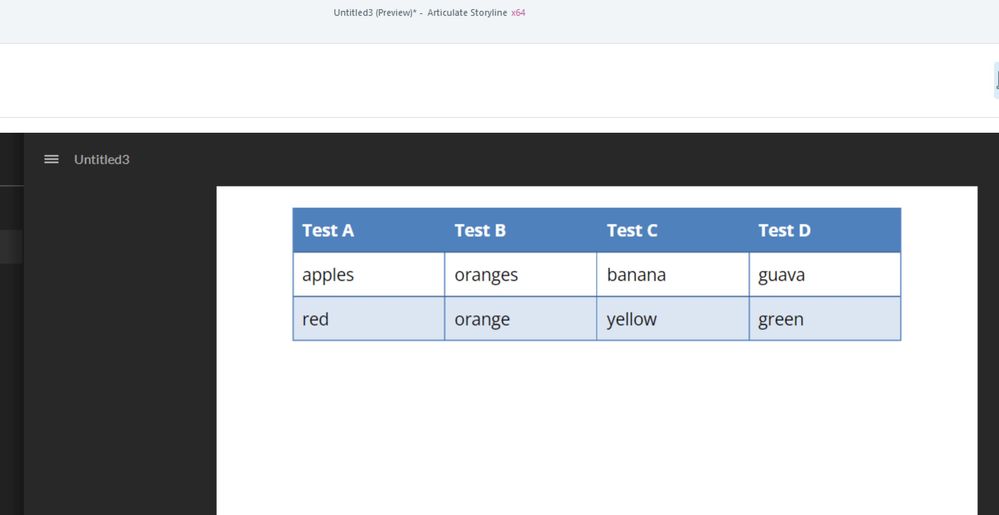Image resolution: width=999 pixels, height=515 pixels.
Task: Select the Test D header cell
Action: click(824, 230)
